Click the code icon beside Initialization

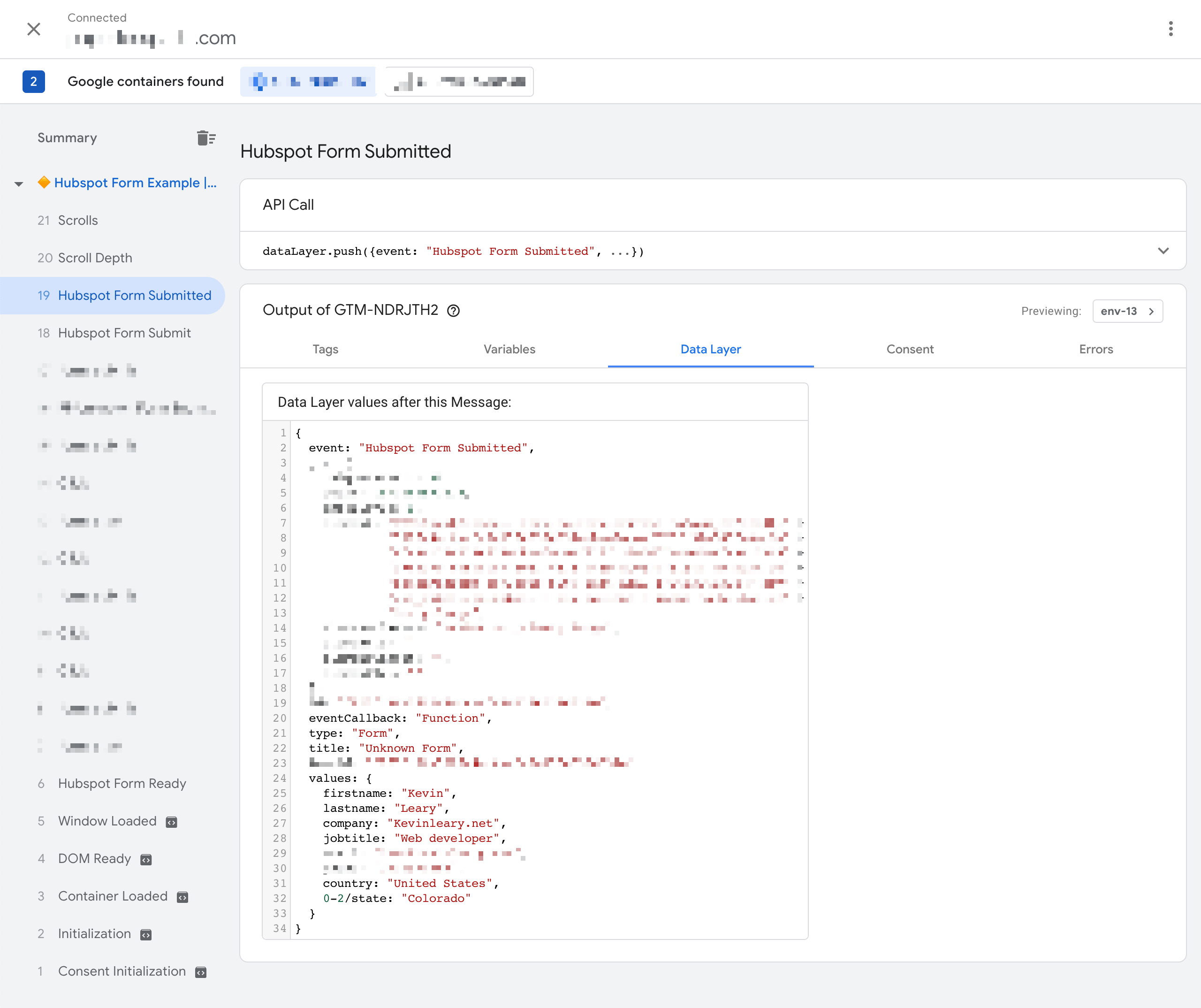coord(146,935)
